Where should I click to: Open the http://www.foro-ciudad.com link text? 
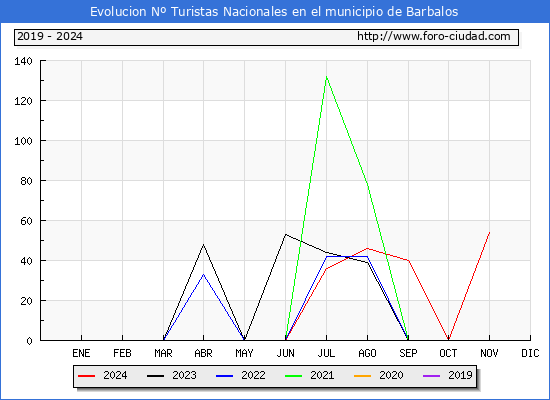point(434,36)
